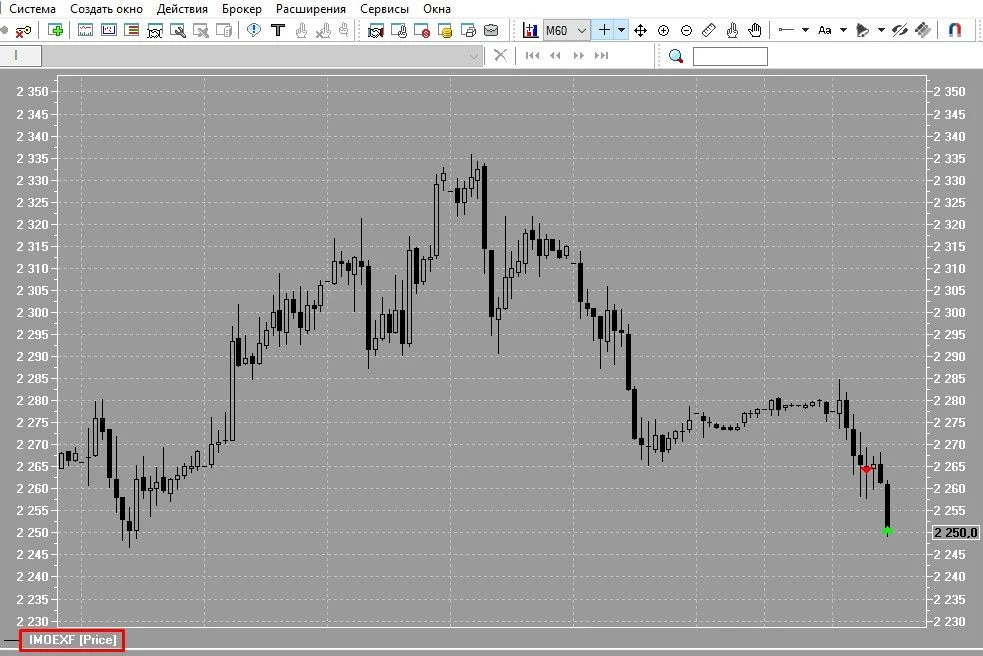Click the handshake deals window icon
The height and width of the screenshot is (656, 983).
point(376,30)
